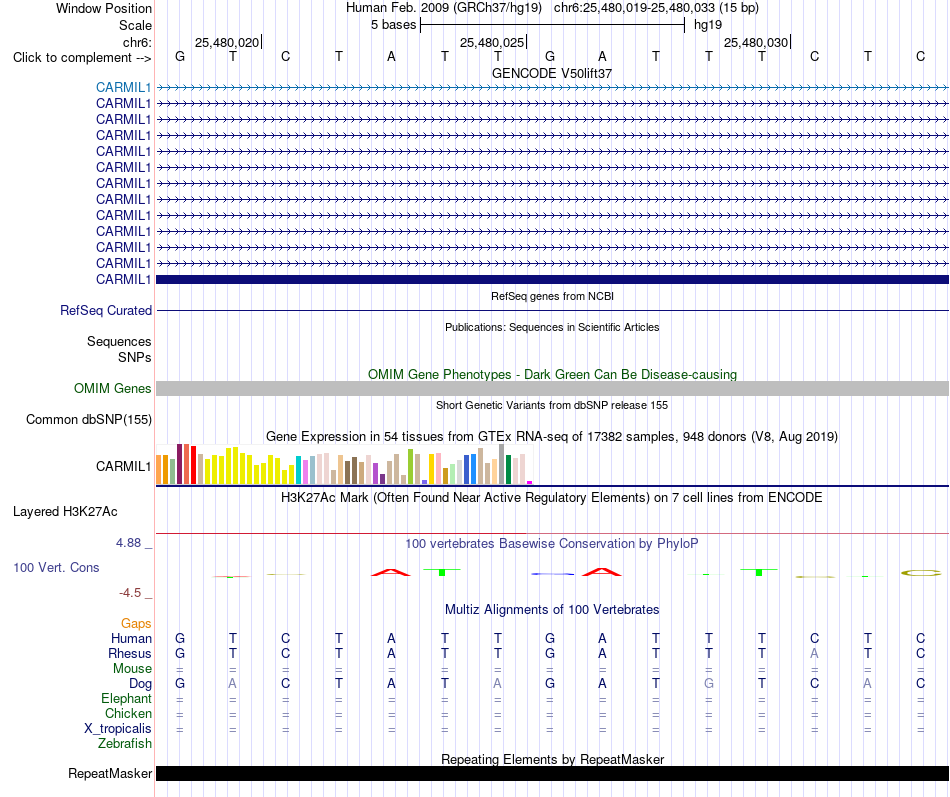Viewport: 950px width, 797px height.
Task: Select the thick dark-blue CARMIL1 exon bar
Action: 552,279
